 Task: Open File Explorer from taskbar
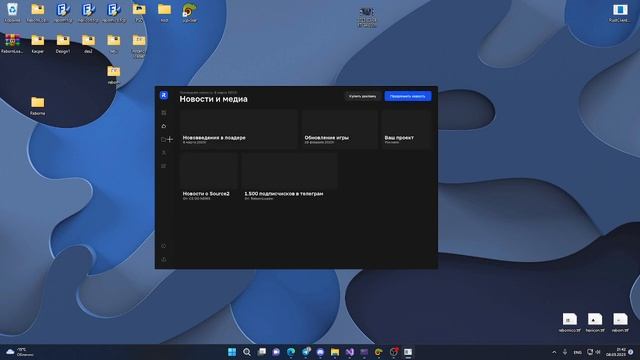335,352
